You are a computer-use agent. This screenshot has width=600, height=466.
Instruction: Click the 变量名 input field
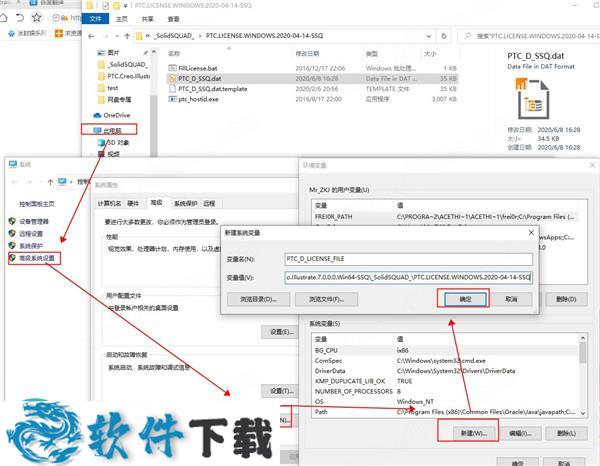(x=408, y=259)
